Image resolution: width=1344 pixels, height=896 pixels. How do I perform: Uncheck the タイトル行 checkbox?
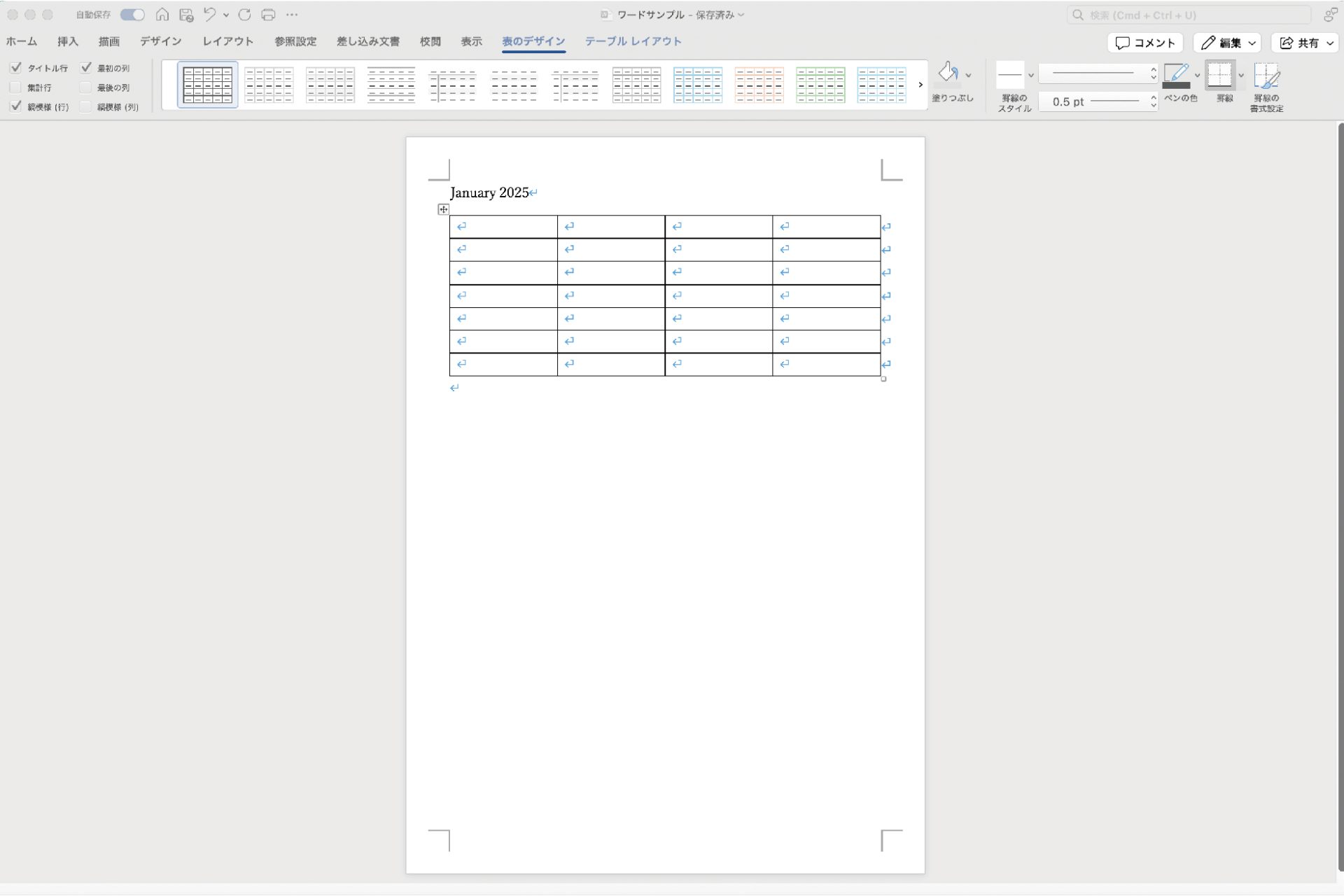[16, 68]
